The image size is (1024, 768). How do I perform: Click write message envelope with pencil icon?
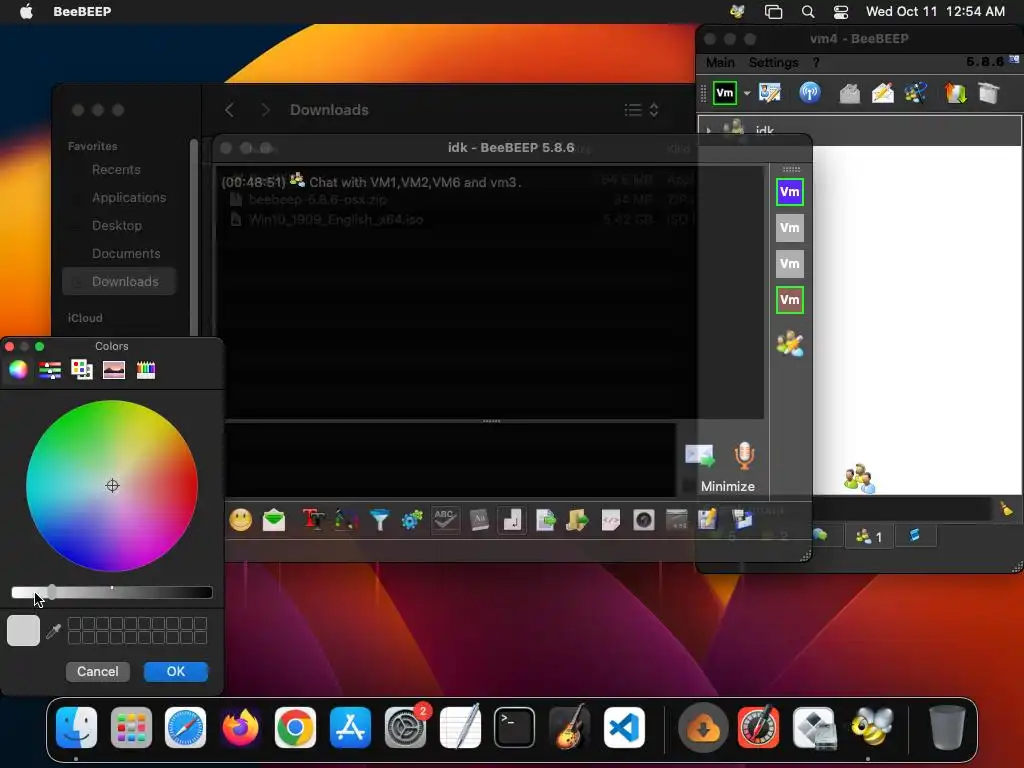click(x=882, y=93)
